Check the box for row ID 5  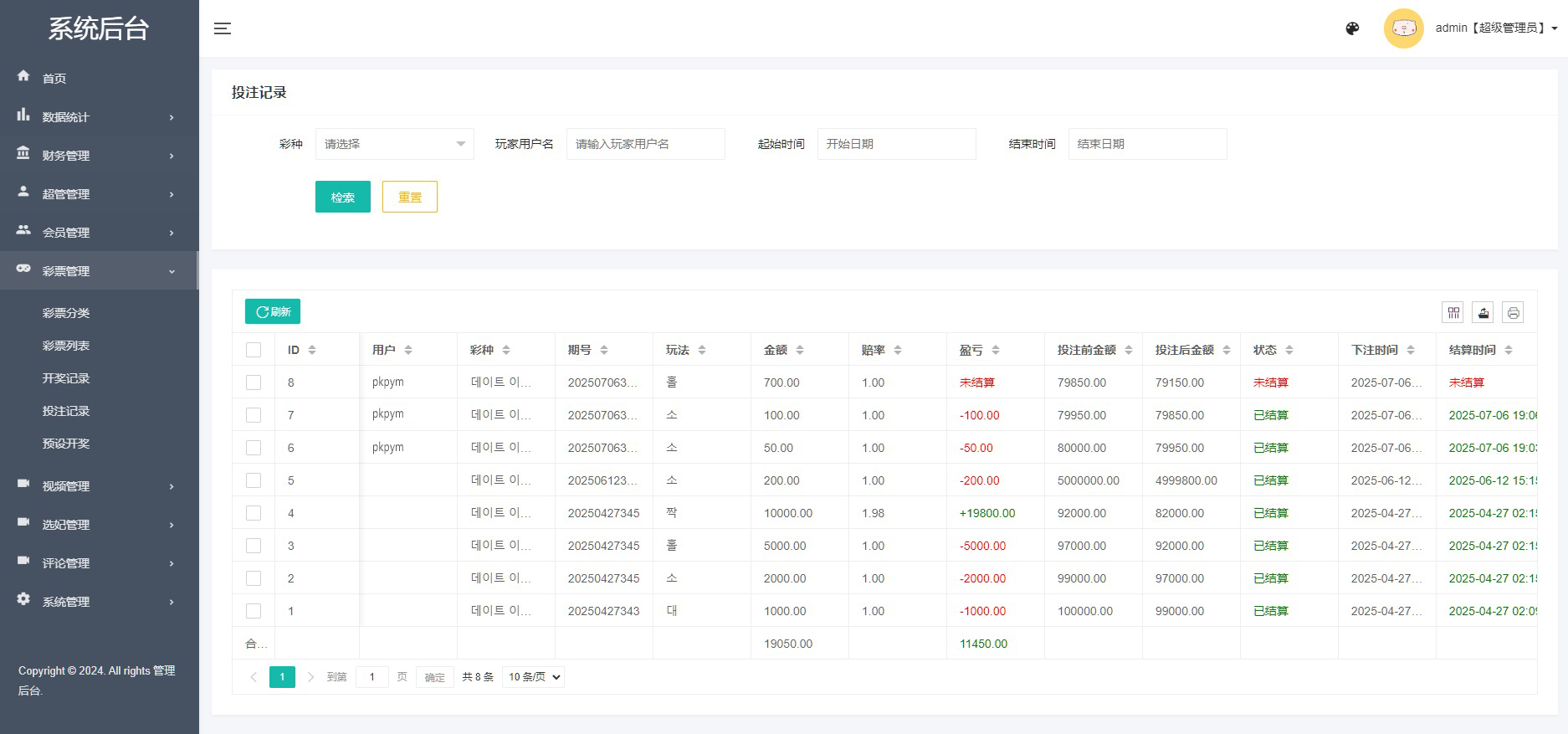click(254, 480)
